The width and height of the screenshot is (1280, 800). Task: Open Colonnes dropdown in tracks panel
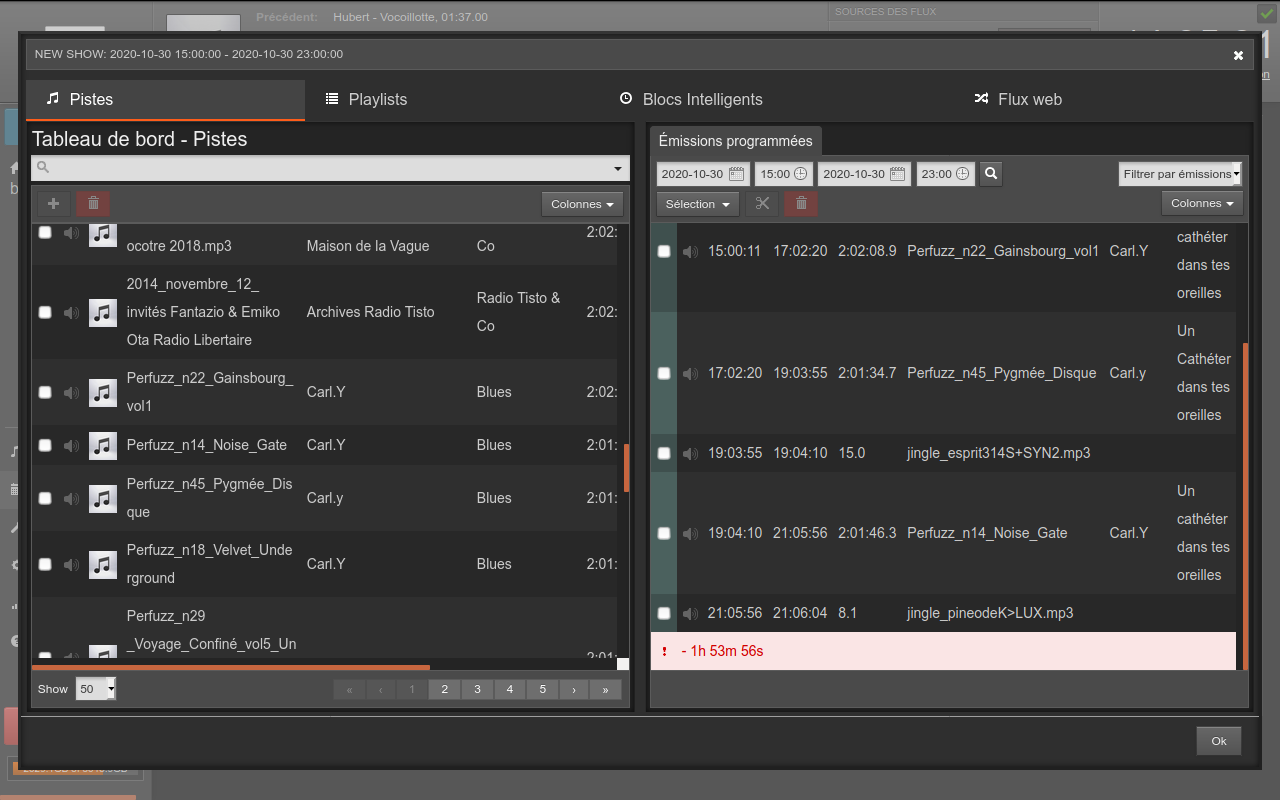pyautogui.click(x=582, y=204)
